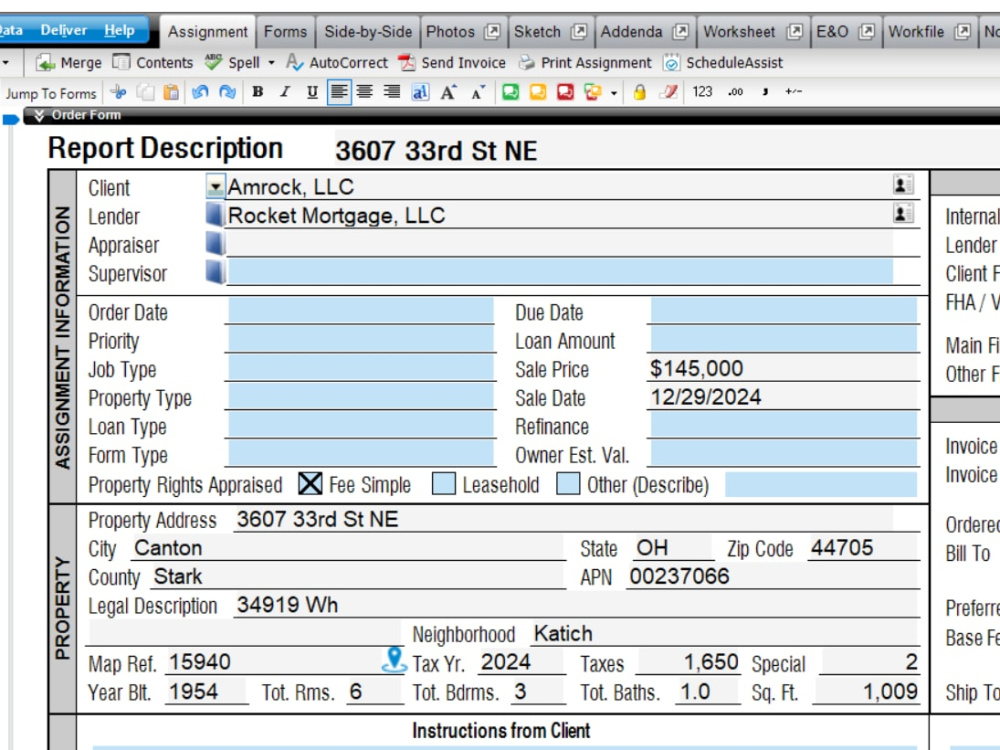Increase font size with large A
Image resolution: width=1000 pixels, height=750 pixels.
(448, 92)
